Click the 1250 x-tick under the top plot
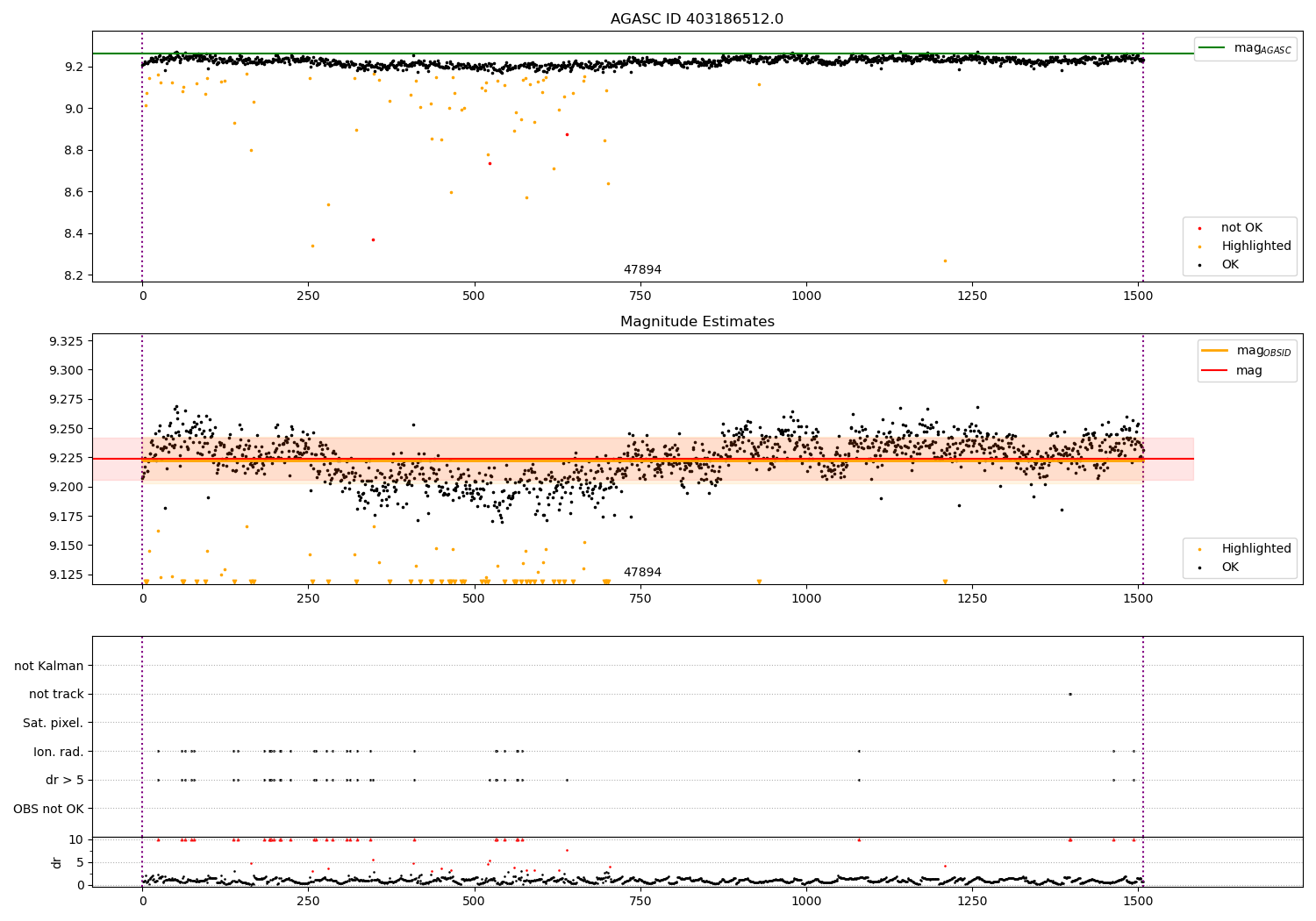 click(972, 296)
